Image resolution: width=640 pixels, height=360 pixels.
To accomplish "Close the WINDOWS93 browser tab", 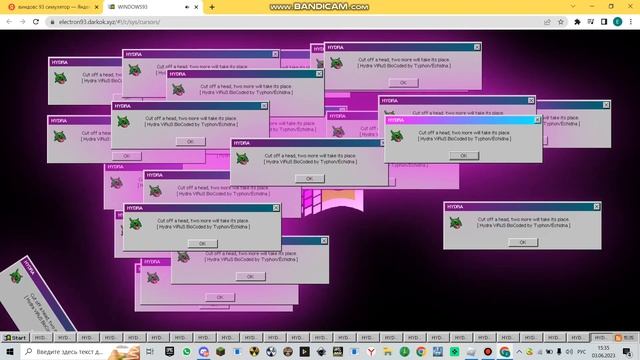I will pos(196,7).
